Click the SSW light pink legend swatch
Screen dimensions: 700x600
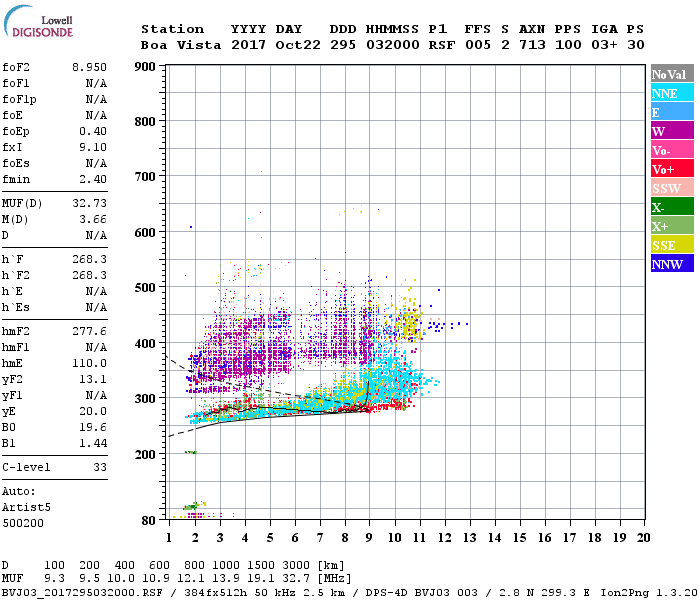point(671,188)
